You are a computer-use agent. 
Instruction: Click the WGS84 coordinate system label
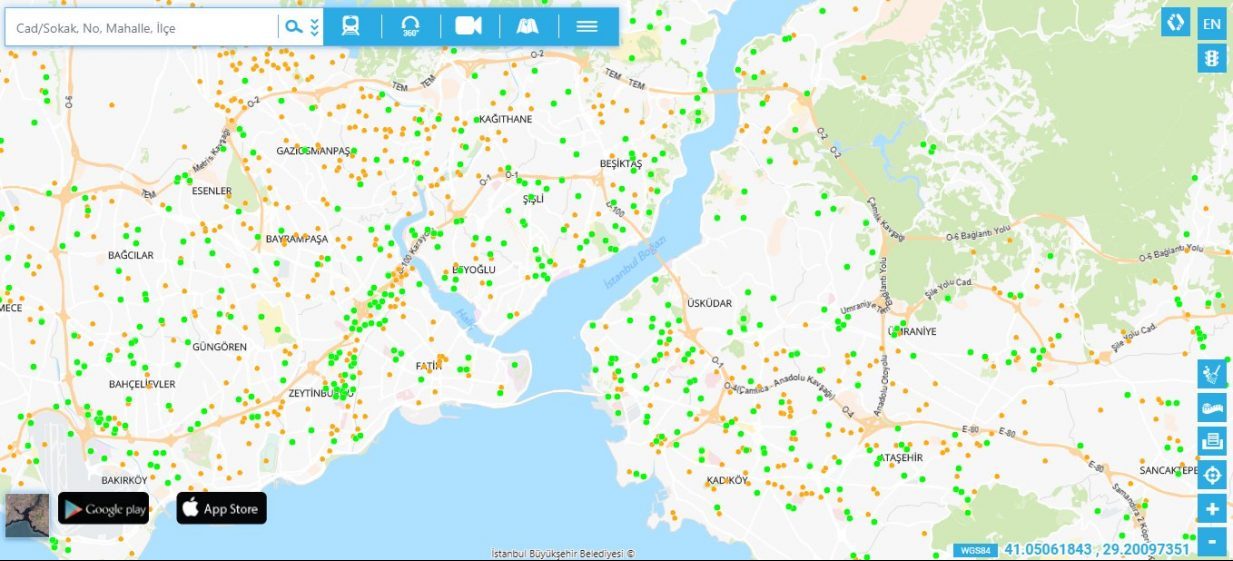(x=975, y=550)
